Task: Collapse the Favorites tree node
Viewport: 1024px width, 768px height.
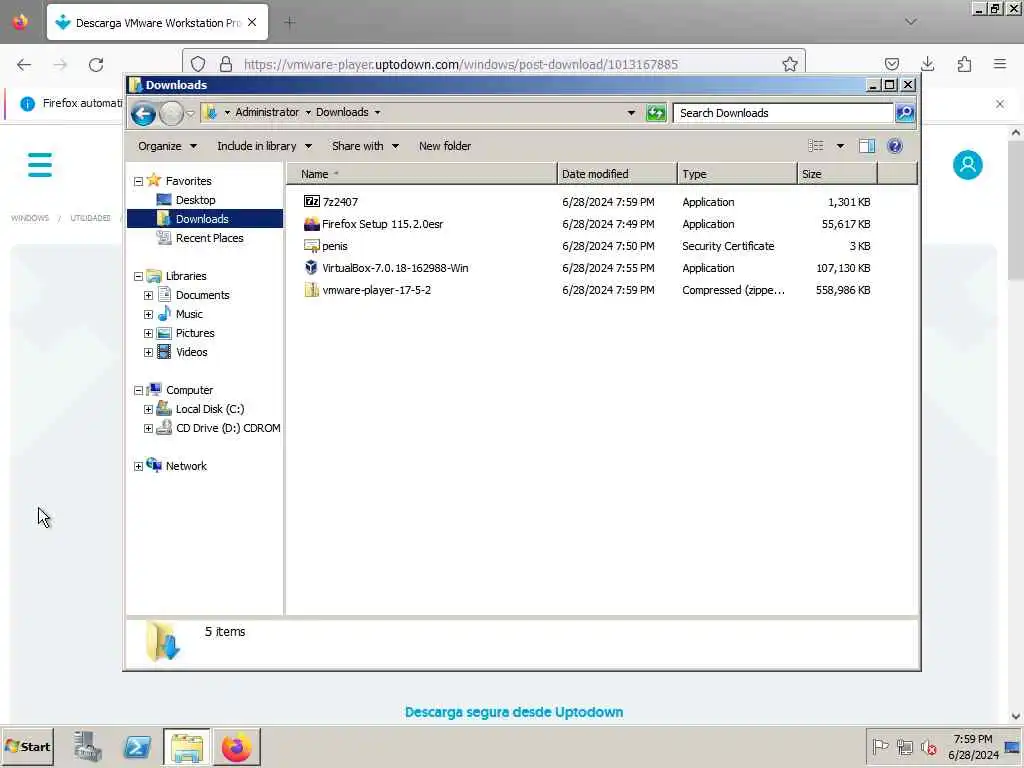Action: (x=138, y=182)
